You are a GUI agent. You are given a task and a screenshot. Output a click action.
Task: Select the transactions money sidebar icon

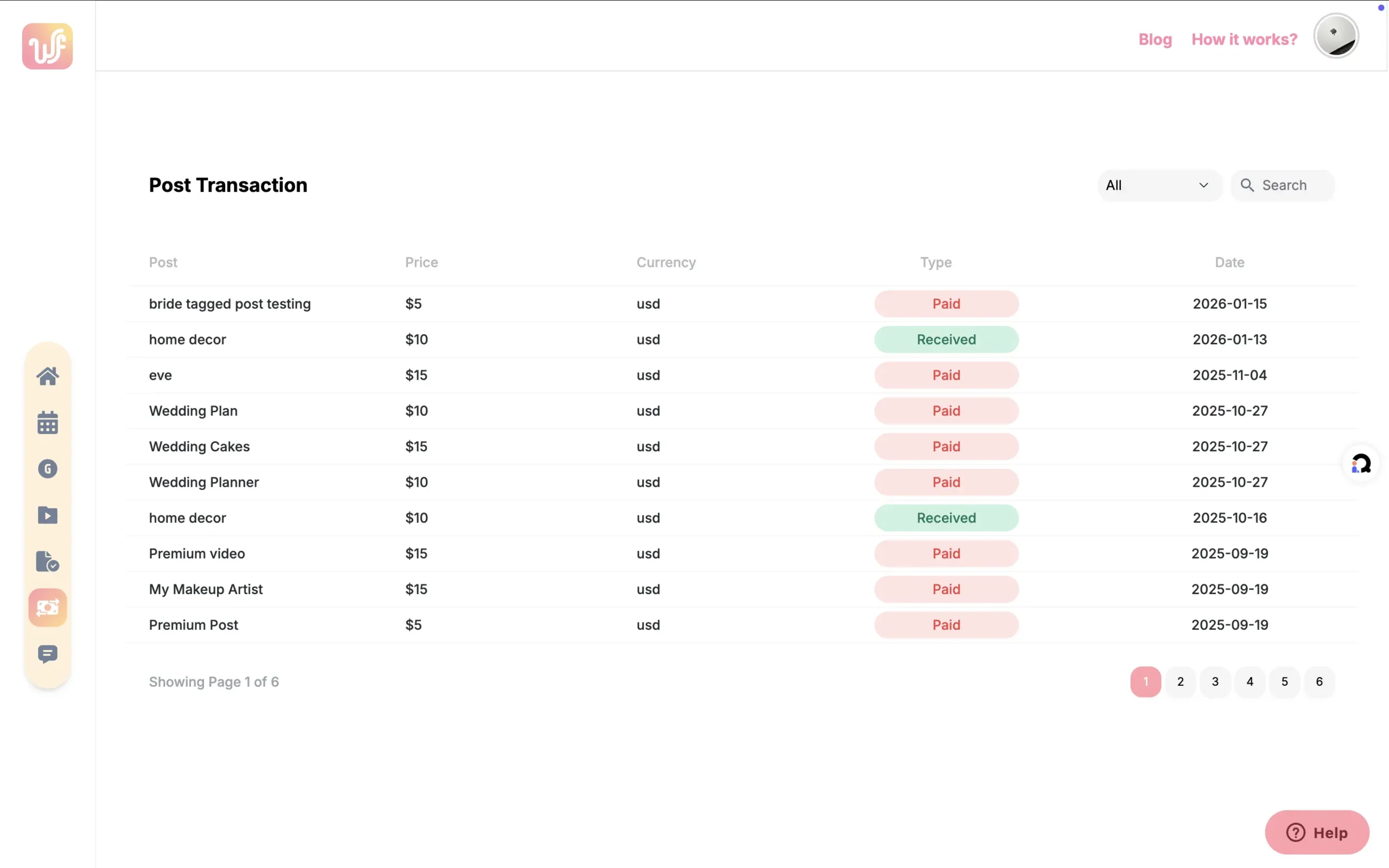[48, 608]
